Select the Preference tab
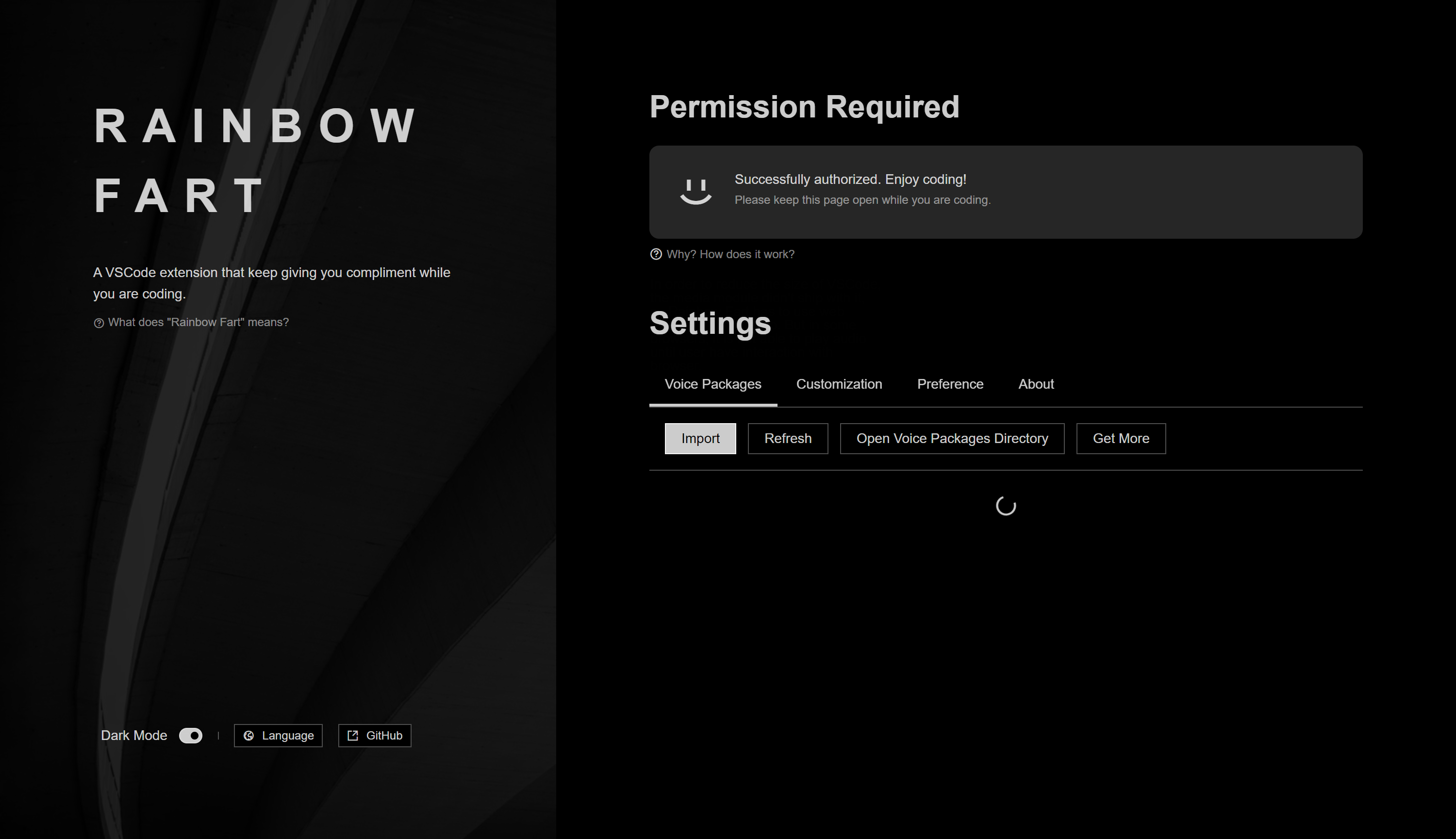Viewport: 1456px width, 839px height. point(950,384)
